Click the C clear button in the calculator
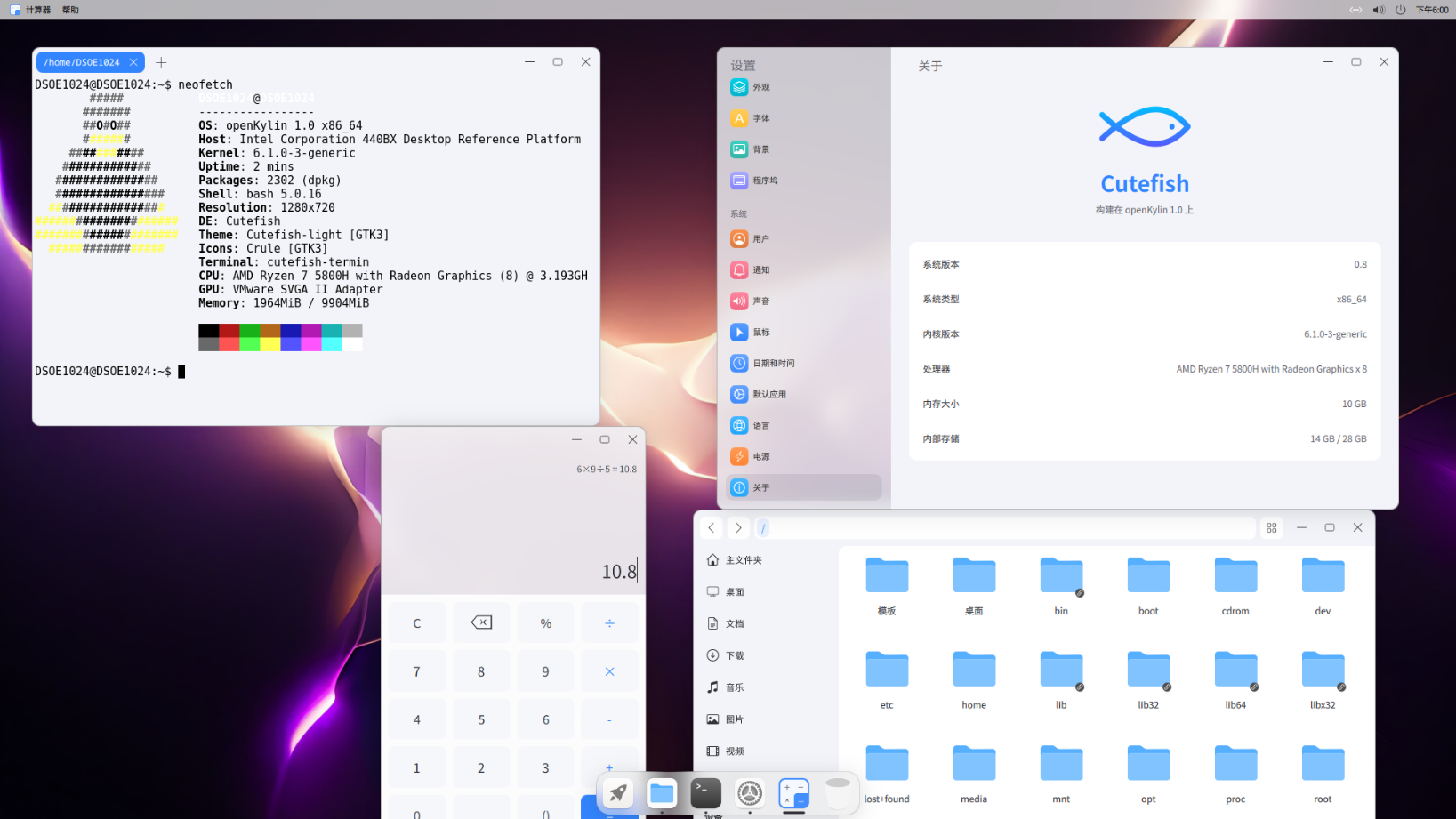This screenshot has height=819, width=1456. (417, 622)
